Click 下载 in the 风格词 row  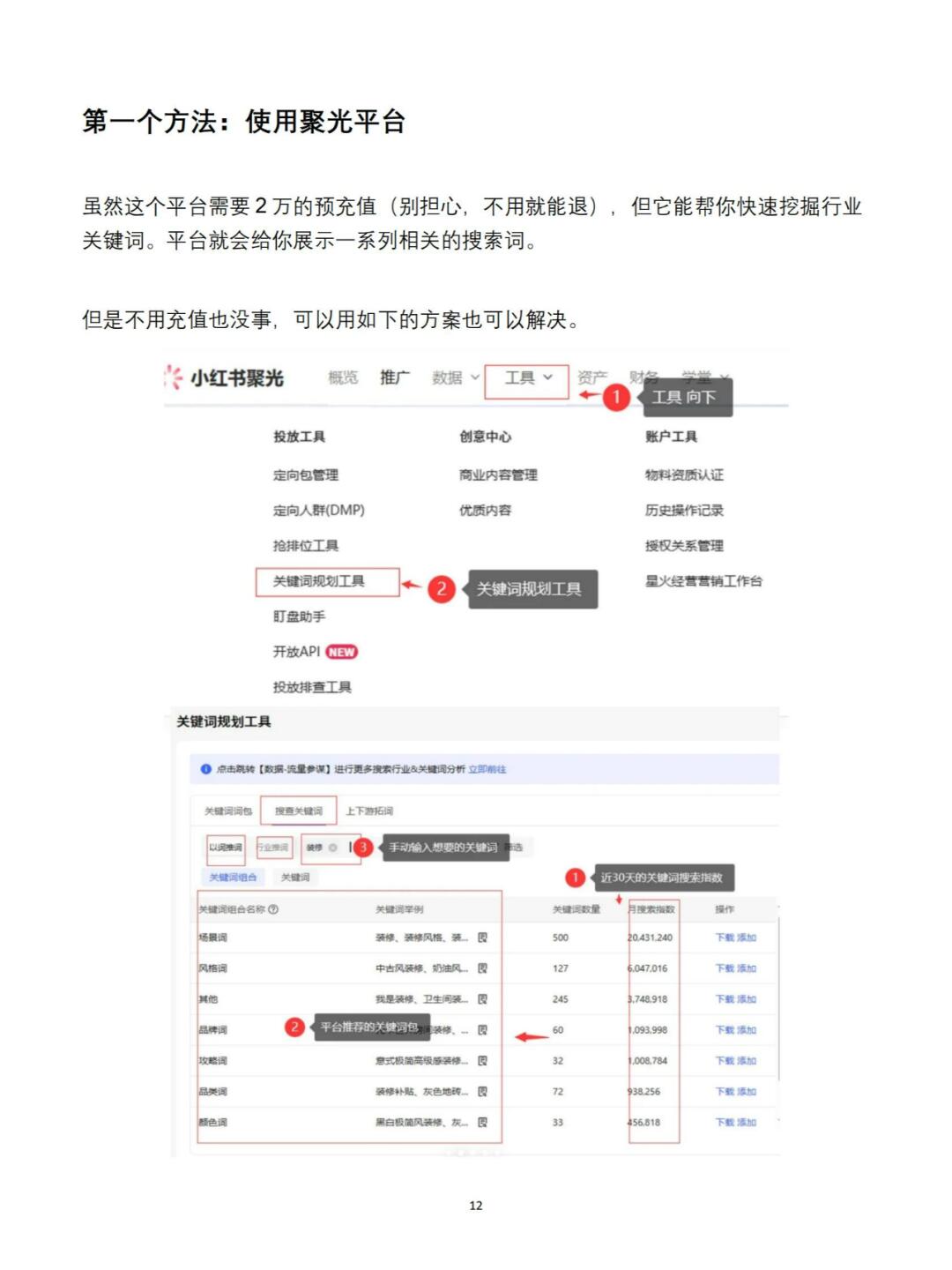tap(725, 968)
